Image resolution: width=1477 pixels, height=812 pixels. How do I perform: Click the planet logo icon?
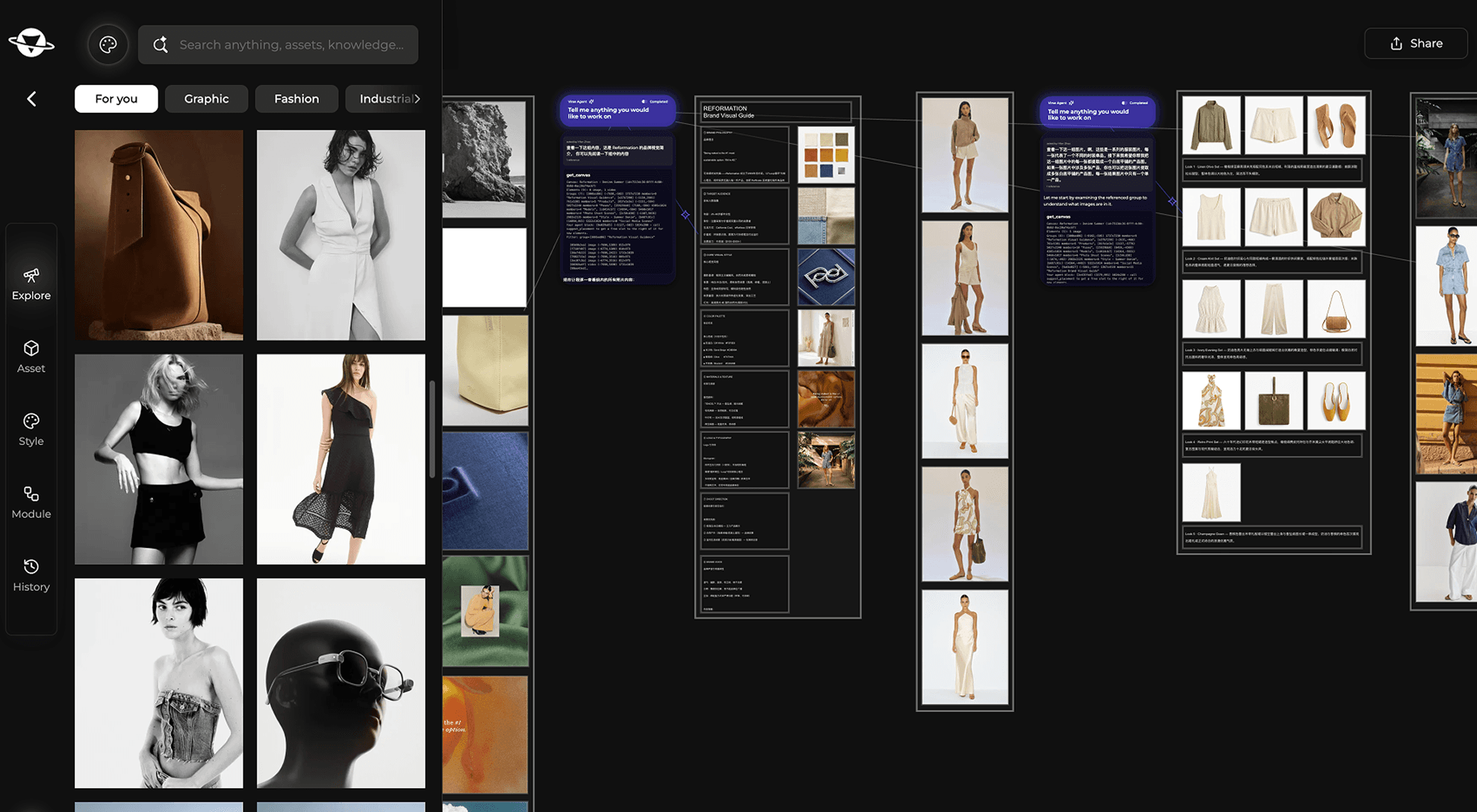(31, 43)
